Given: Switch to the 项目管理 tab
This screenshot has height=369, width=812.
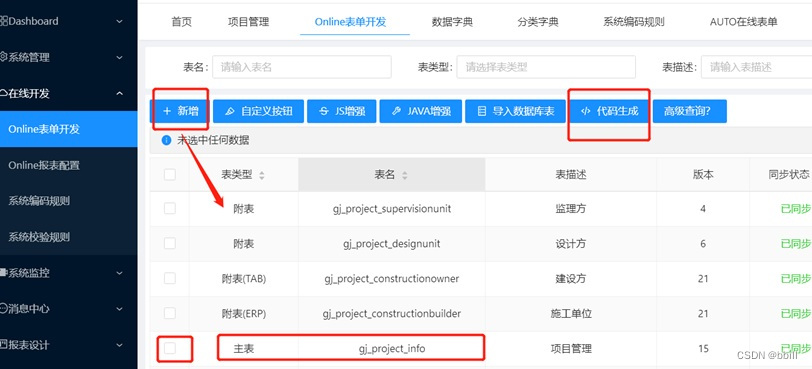Looking at the screenshot, I should coord(249,22).
